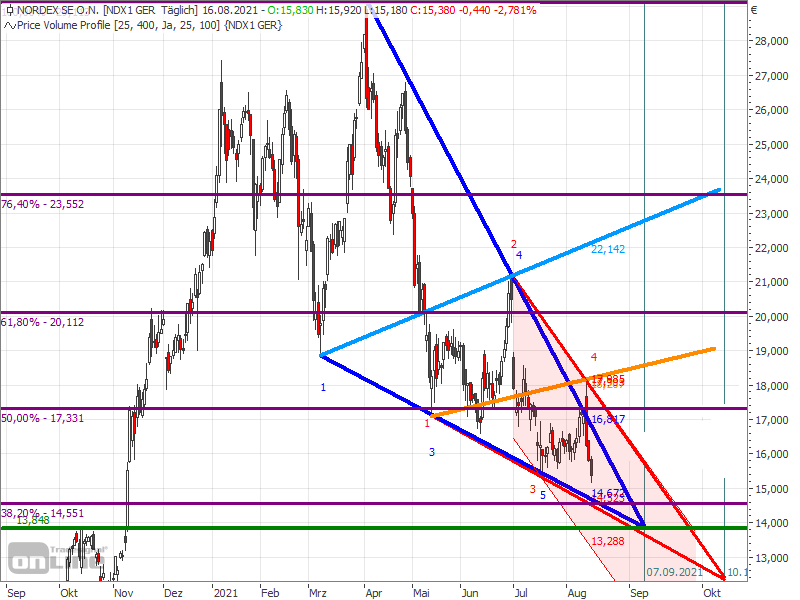Viewport: 800px width, 600px height.
Task: Click Jul on the time axis
Action: pos(521,593)
